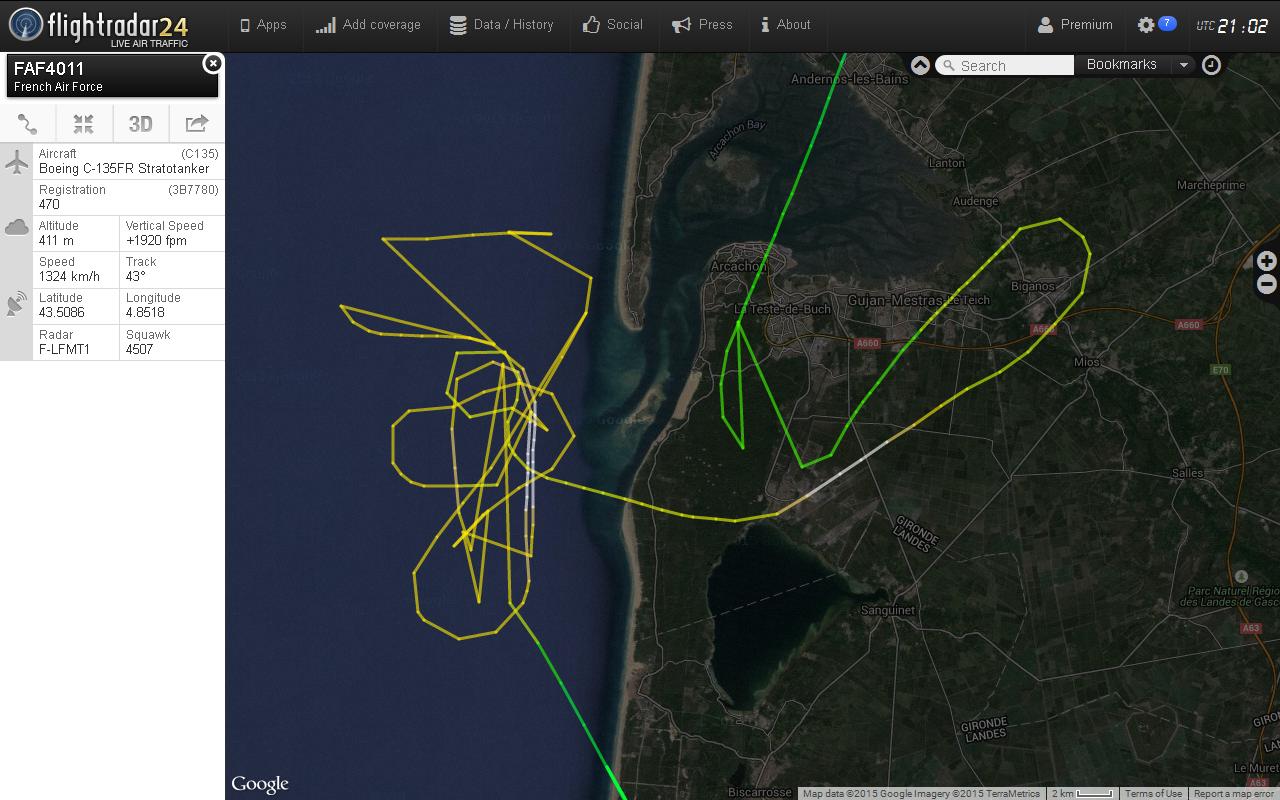
Task: Open the Data / History menu
Action: [501, 25]
